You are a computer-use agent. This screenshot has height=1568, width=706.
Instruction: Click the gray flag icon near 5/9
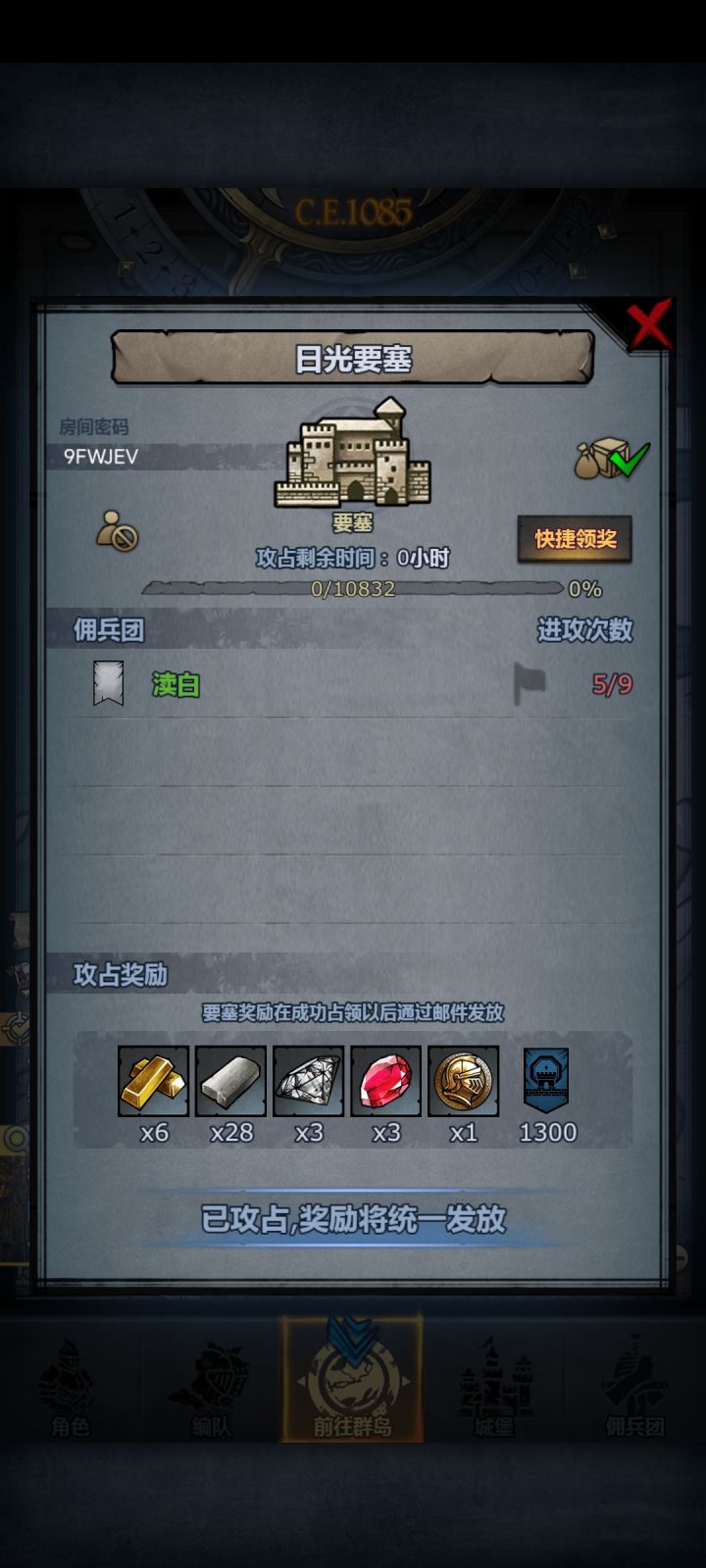click(x=529, y=683)
